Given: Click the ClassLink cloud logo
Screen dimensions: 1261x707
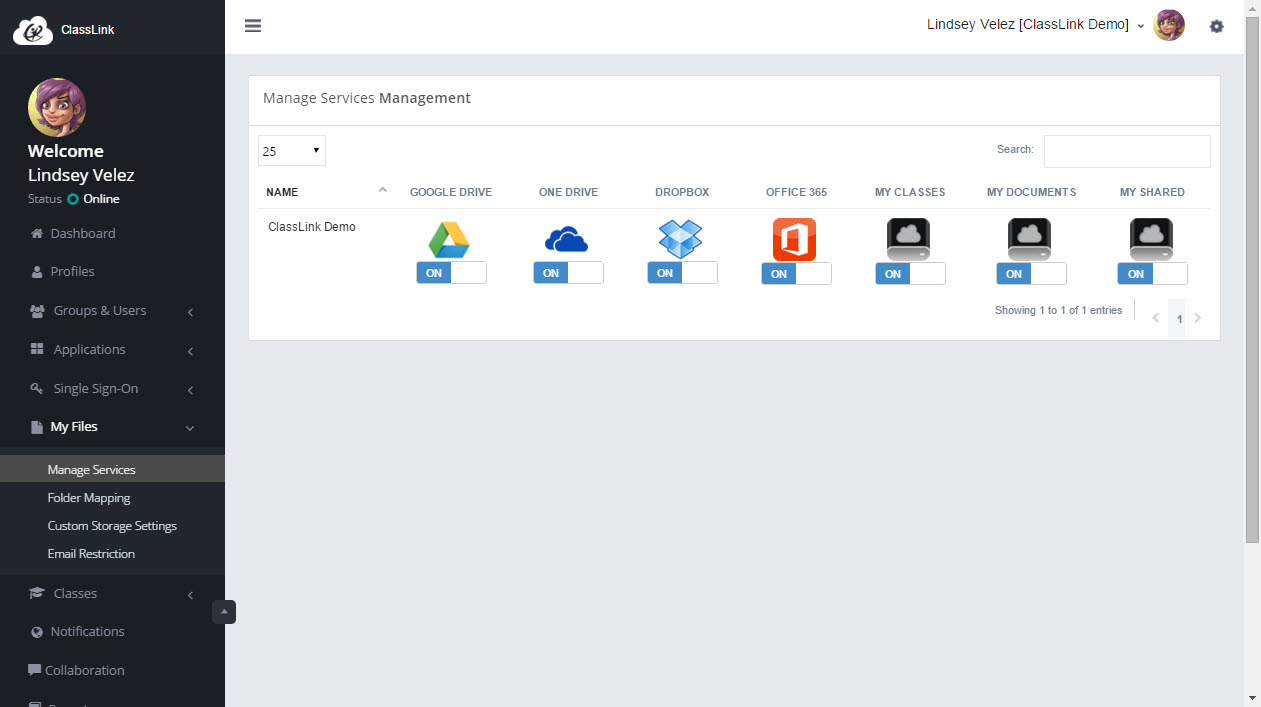Looking at the screenshot, I should (32, 30).
